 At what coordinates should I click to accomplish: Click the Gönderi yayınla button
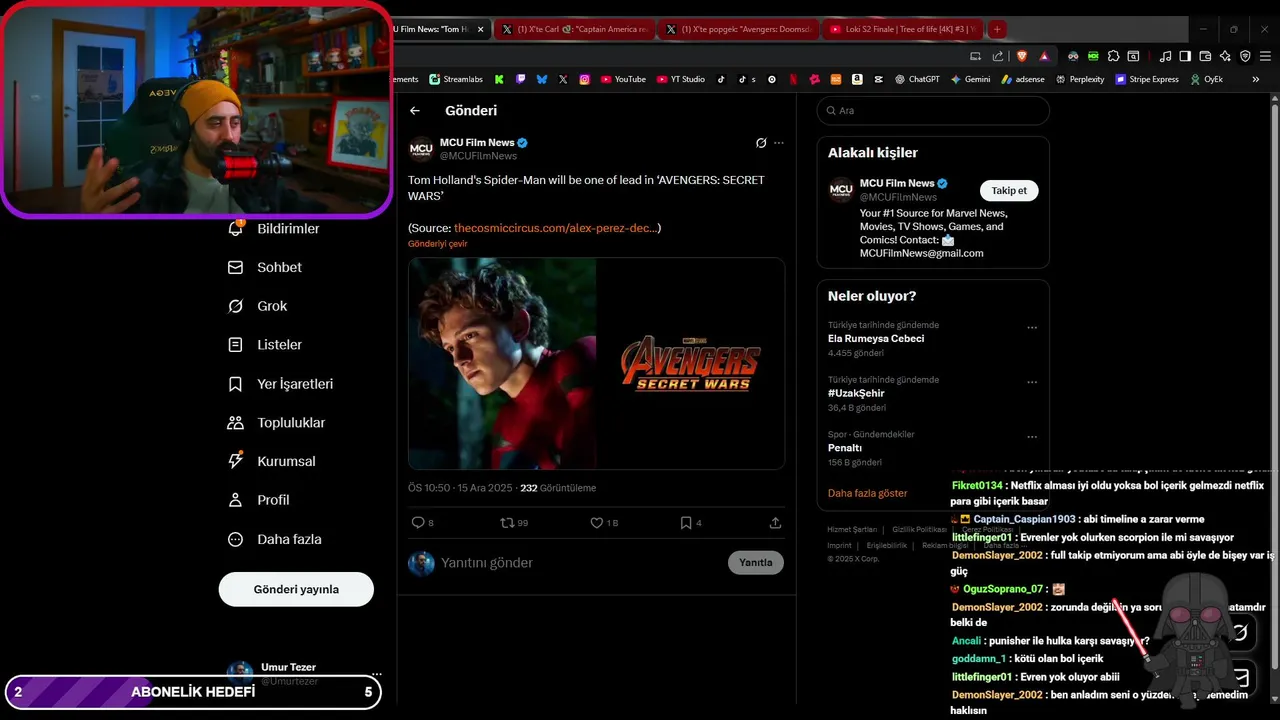click(296, 589)
